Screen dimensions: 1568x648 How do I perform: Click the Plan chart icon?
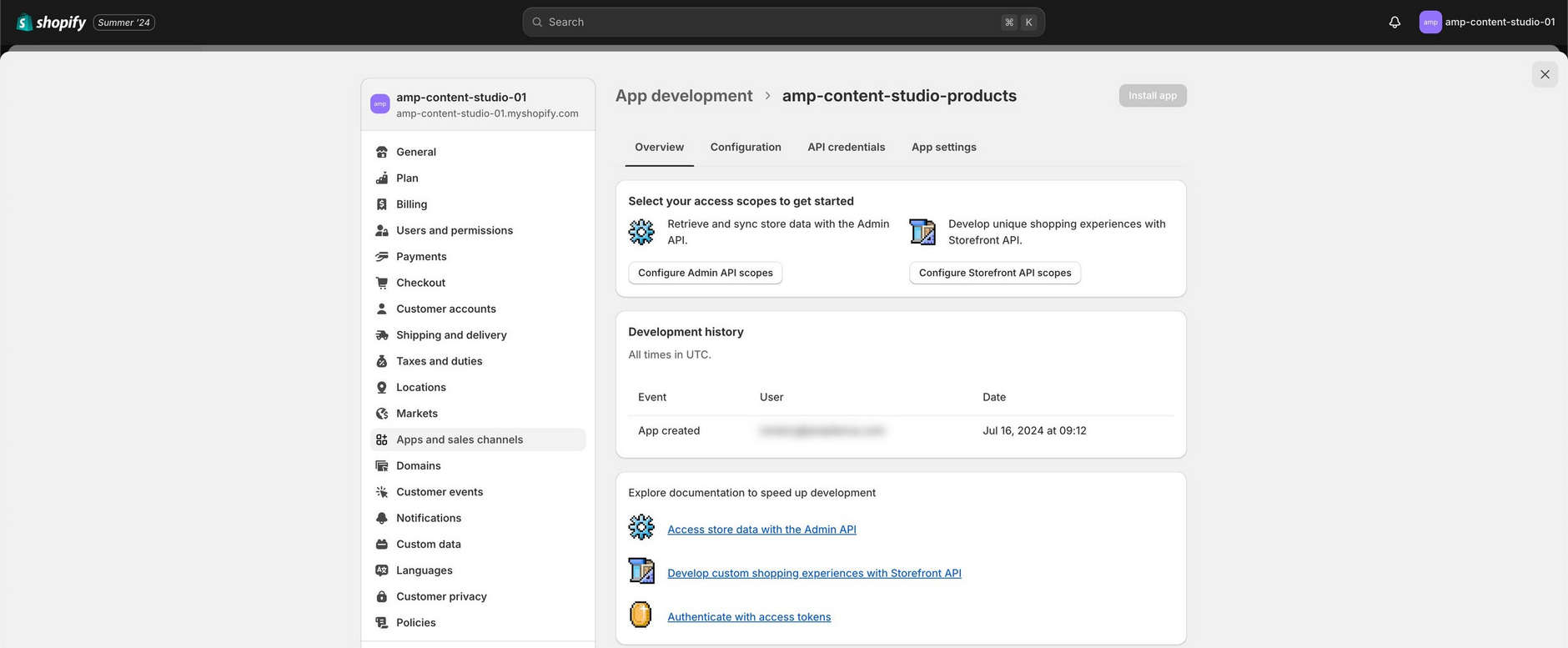pyautogui.click(x=382, y=178)
